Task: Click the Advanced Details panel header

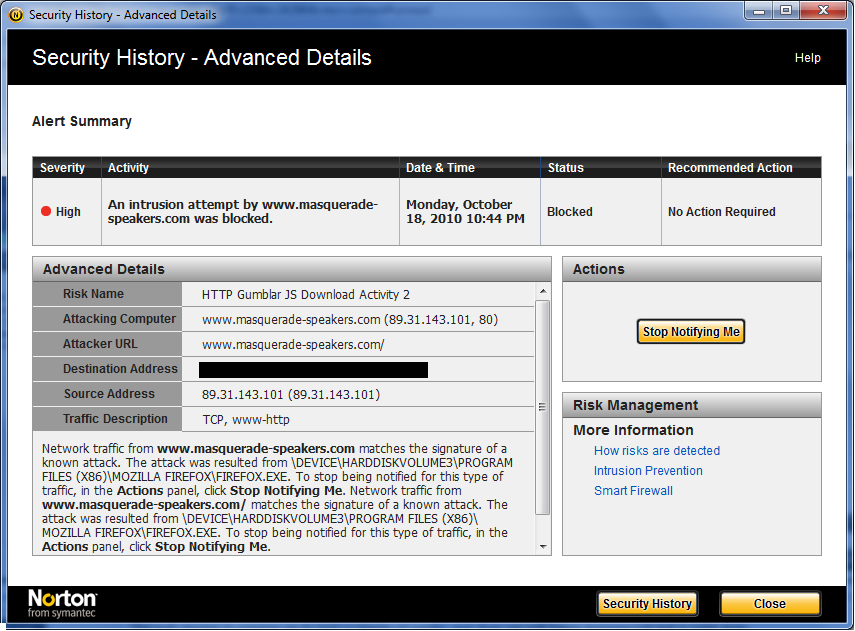Action: 292,269
